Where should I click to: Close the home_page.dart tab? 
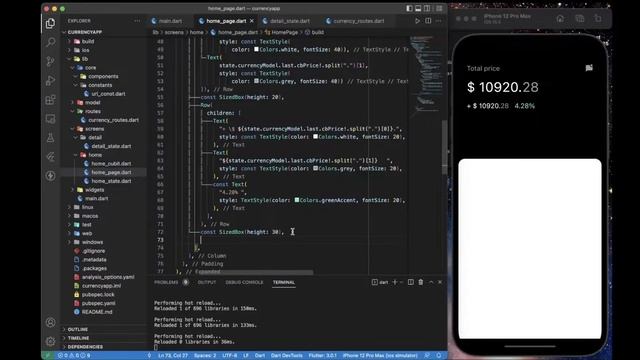click(x=252, y=21)
